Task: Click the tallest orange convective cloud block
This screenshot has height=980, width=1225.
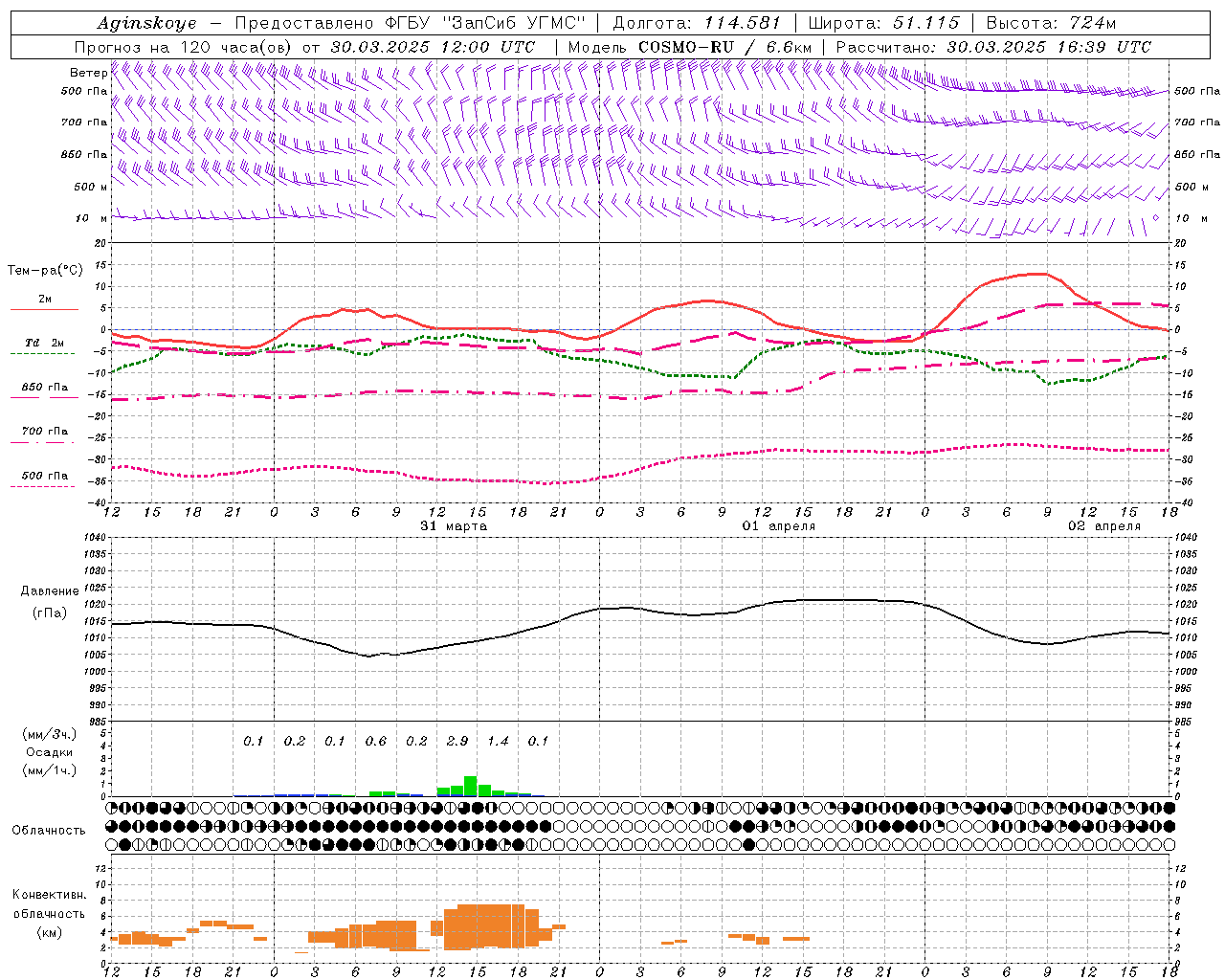Action: [491, 926]
